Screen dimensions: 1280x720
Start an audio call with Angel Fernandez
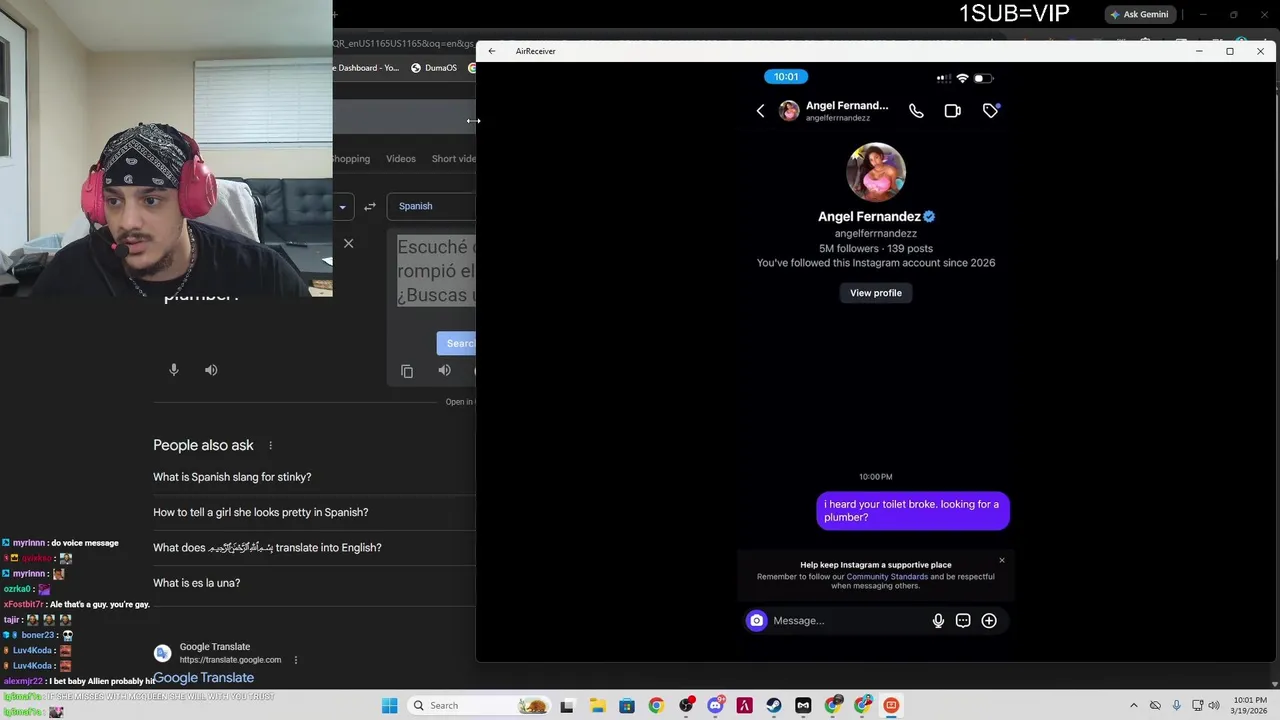point(916,111)
